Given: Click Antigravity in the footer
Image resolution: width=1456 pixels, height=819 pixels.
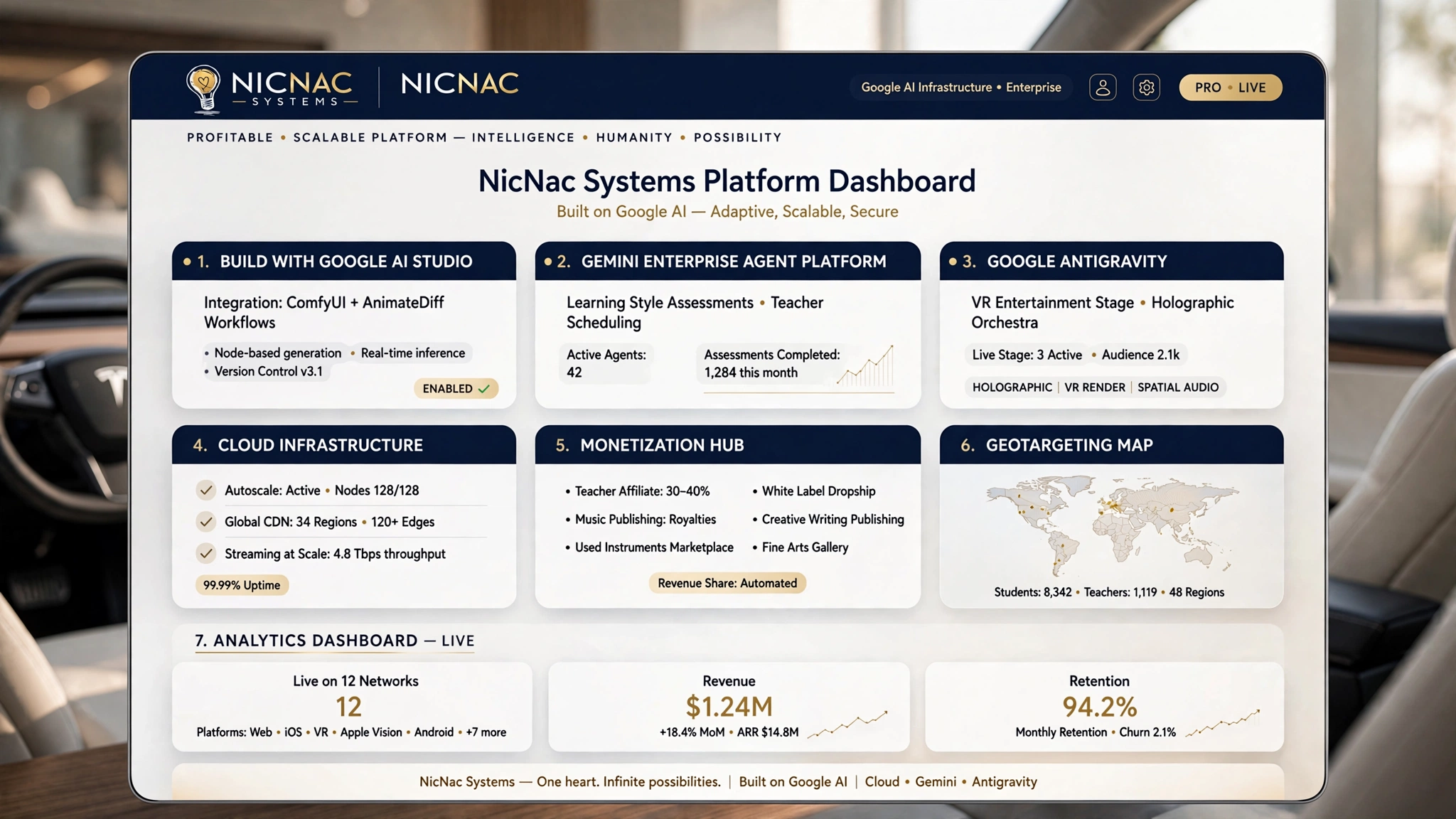Looking at the screenshot, I should pos(1004,781).
